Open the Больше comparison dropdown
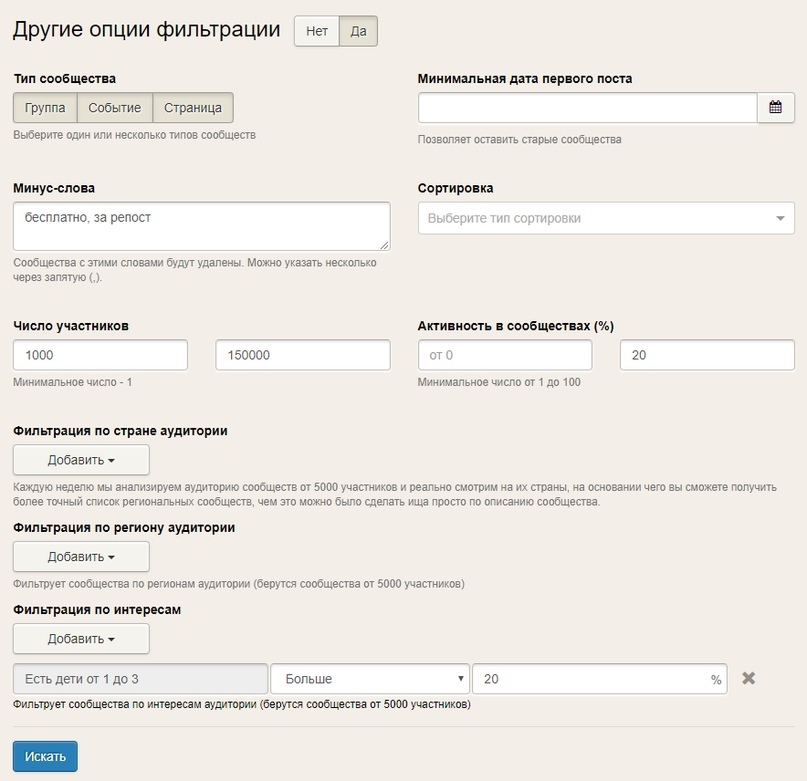Screen dimensions: 807x781 coord(370,679)
